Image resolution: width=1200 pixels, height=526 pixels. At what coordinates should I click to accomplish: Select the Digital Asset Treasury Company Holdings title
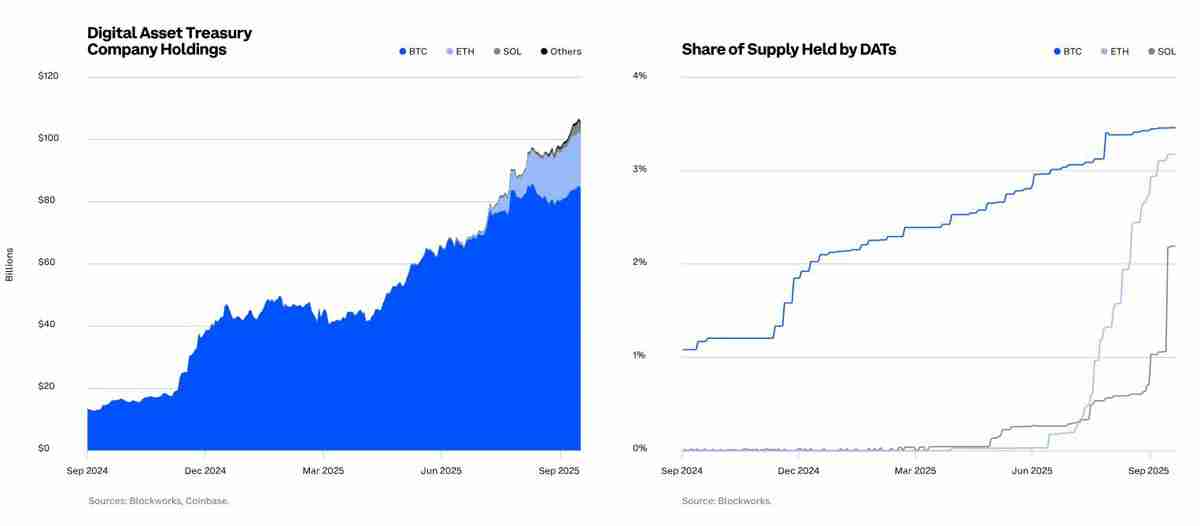pos(169,41)
